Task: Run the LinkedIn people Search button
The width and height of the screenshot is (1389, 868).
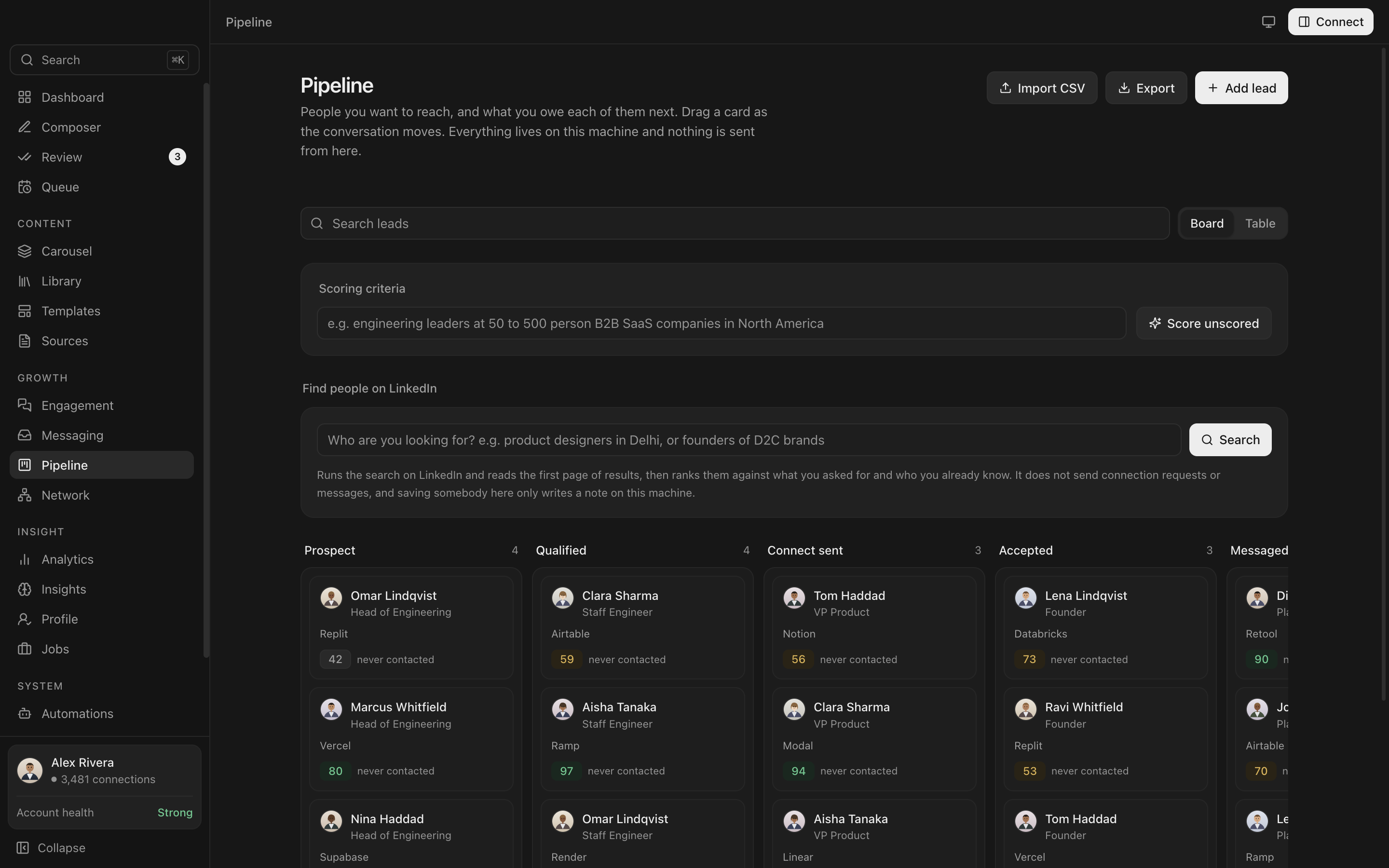Action: pos(1230,440)
